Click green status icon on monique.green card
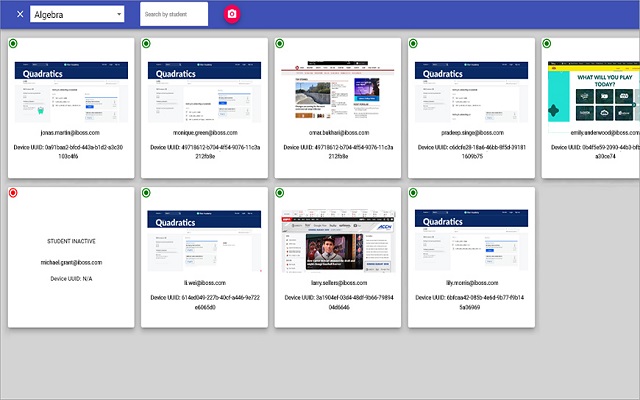Image resolution: width=640 pixels, height=400 pixels. 146,44
